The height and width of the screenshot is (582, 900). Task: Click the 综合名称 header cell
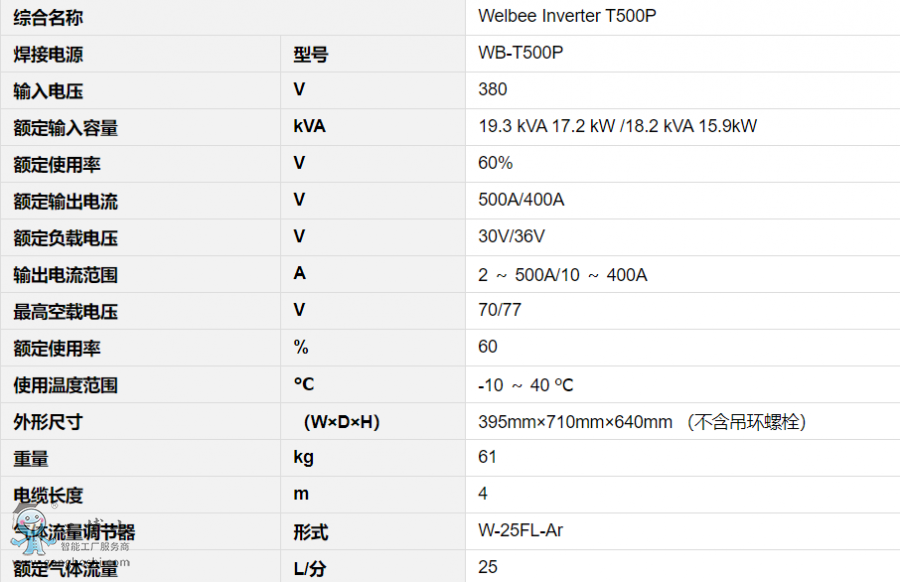pos(48,17)
